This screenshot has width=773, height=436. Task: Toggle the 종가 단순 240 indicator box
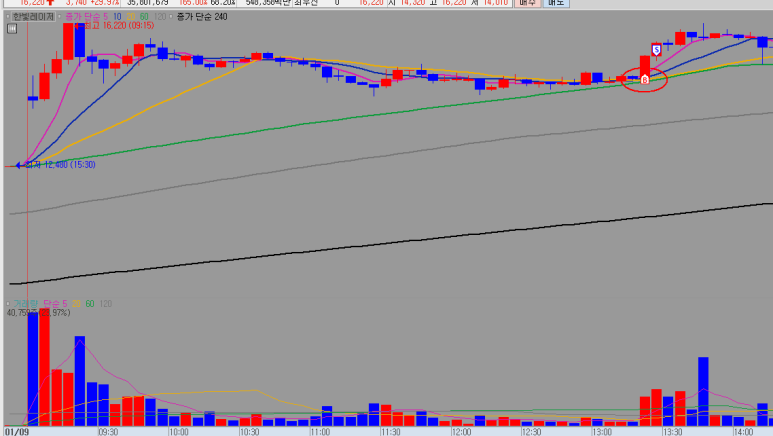click(171, 17)
